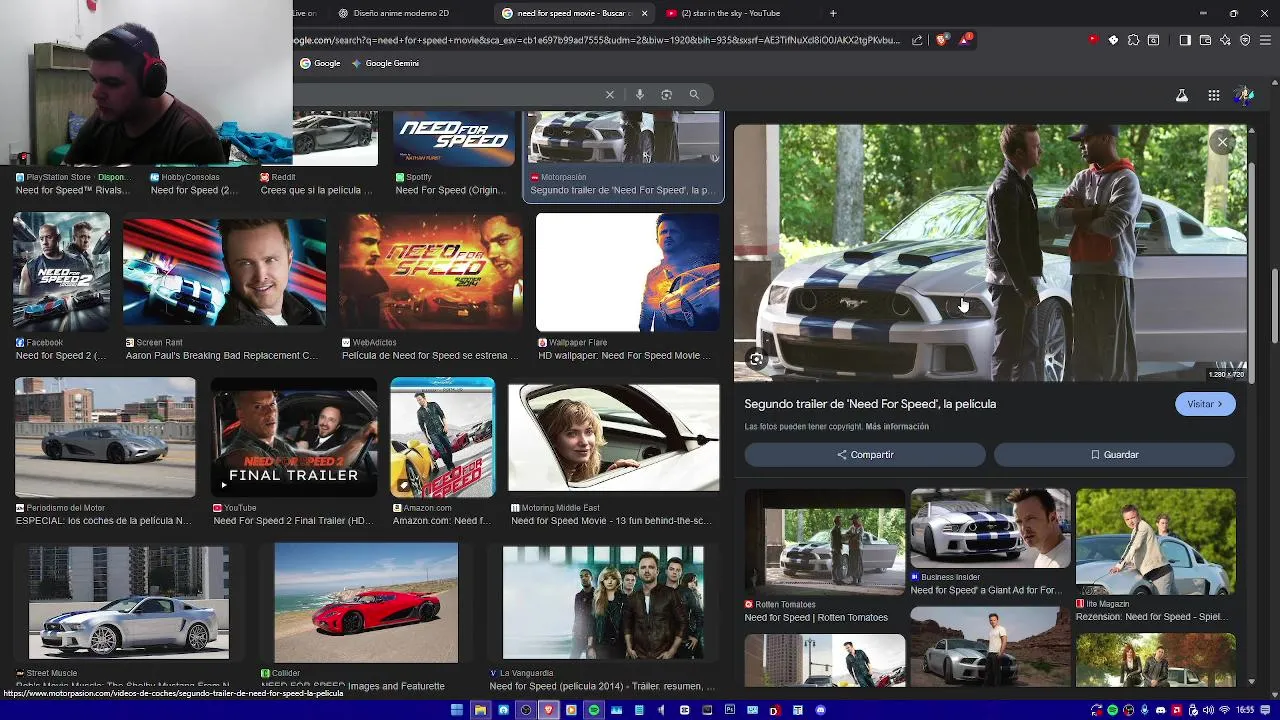Open Business Insider related image
The width and height of the screenshot is (1280, 720).
click(990, 528)
